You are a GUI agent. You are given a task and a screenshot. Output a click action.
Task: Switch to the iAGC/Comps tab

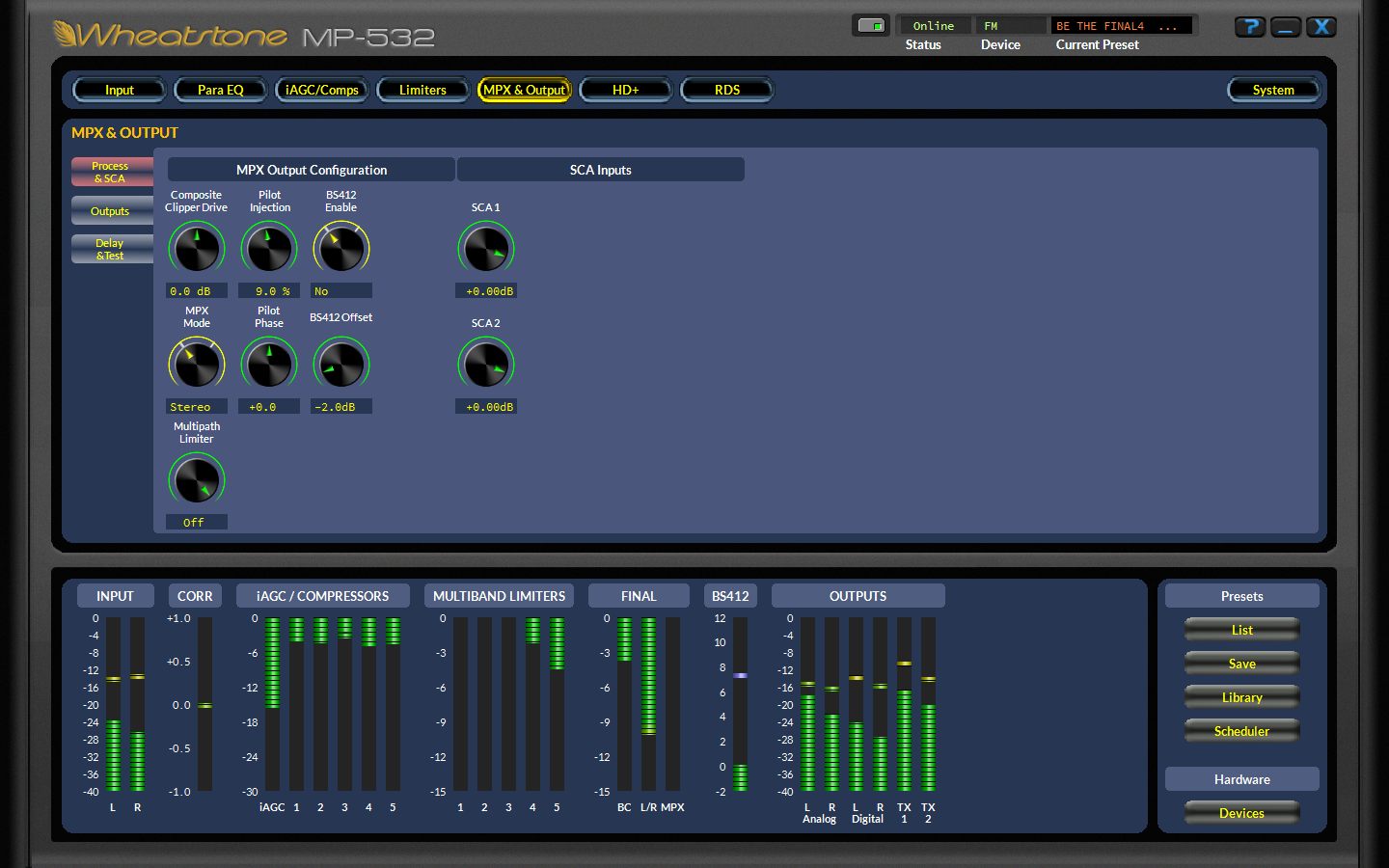pos(322,90)
